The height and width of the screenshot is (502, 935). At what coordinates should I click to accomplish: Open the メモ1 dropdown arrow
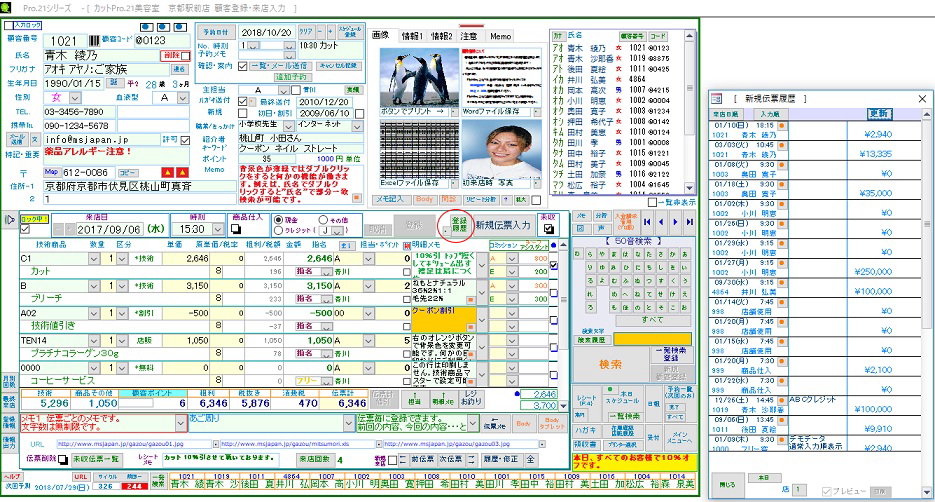click(181, 423)
